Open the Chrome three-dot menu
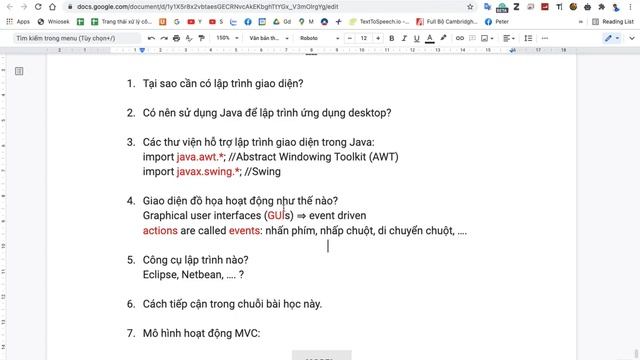 click(x=631, y=7)
